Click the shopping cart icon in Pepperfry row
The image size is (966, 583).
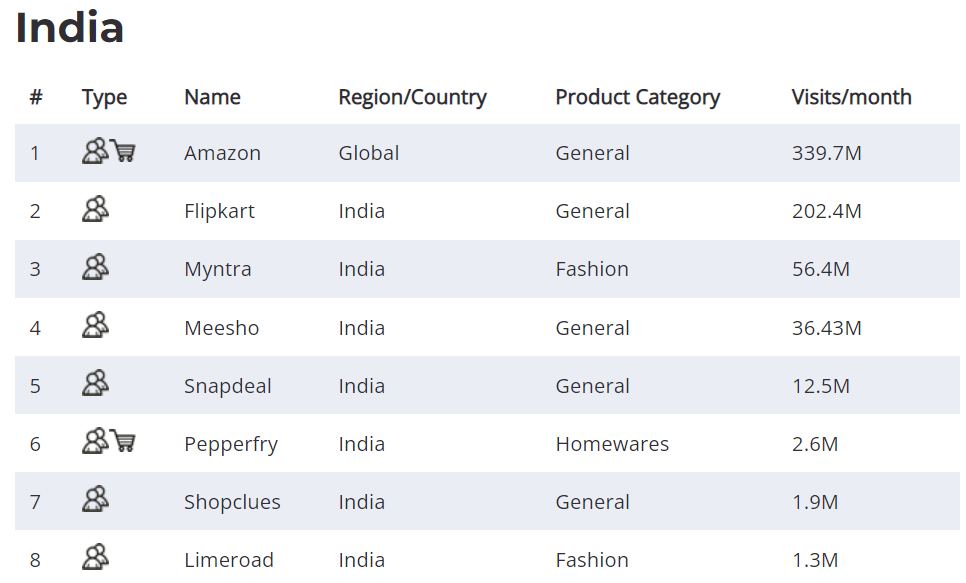[x=123, y=441]
